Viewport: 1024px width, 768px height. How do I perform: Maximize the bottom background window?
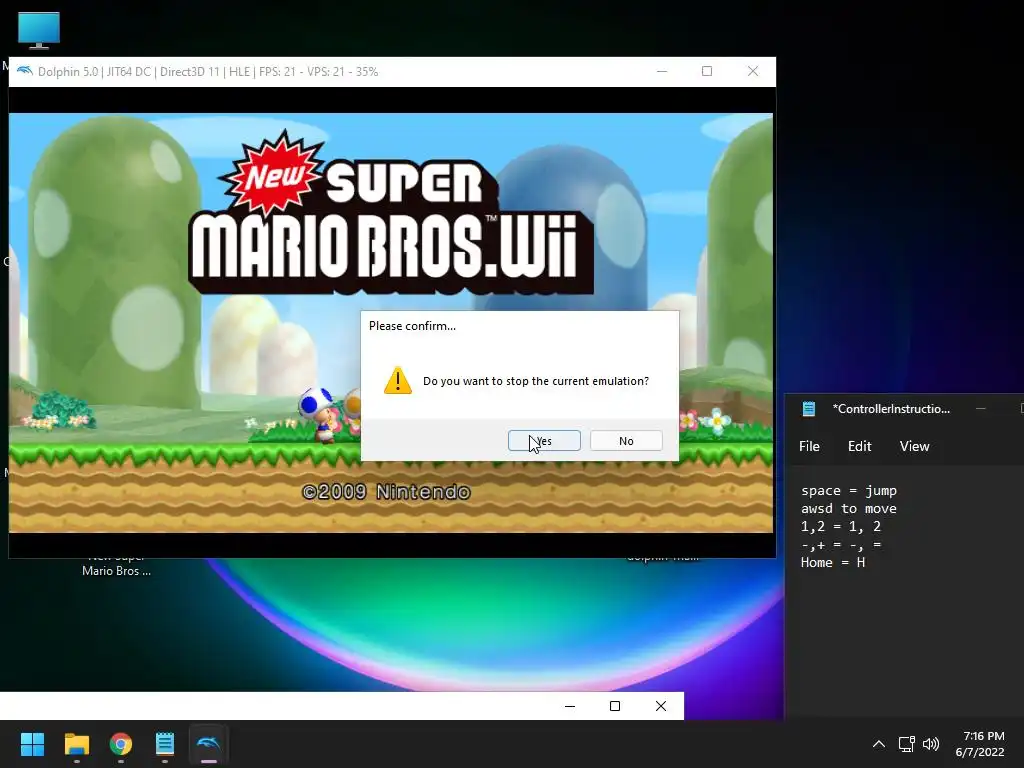pyautogui.click(x=615, y=706)
